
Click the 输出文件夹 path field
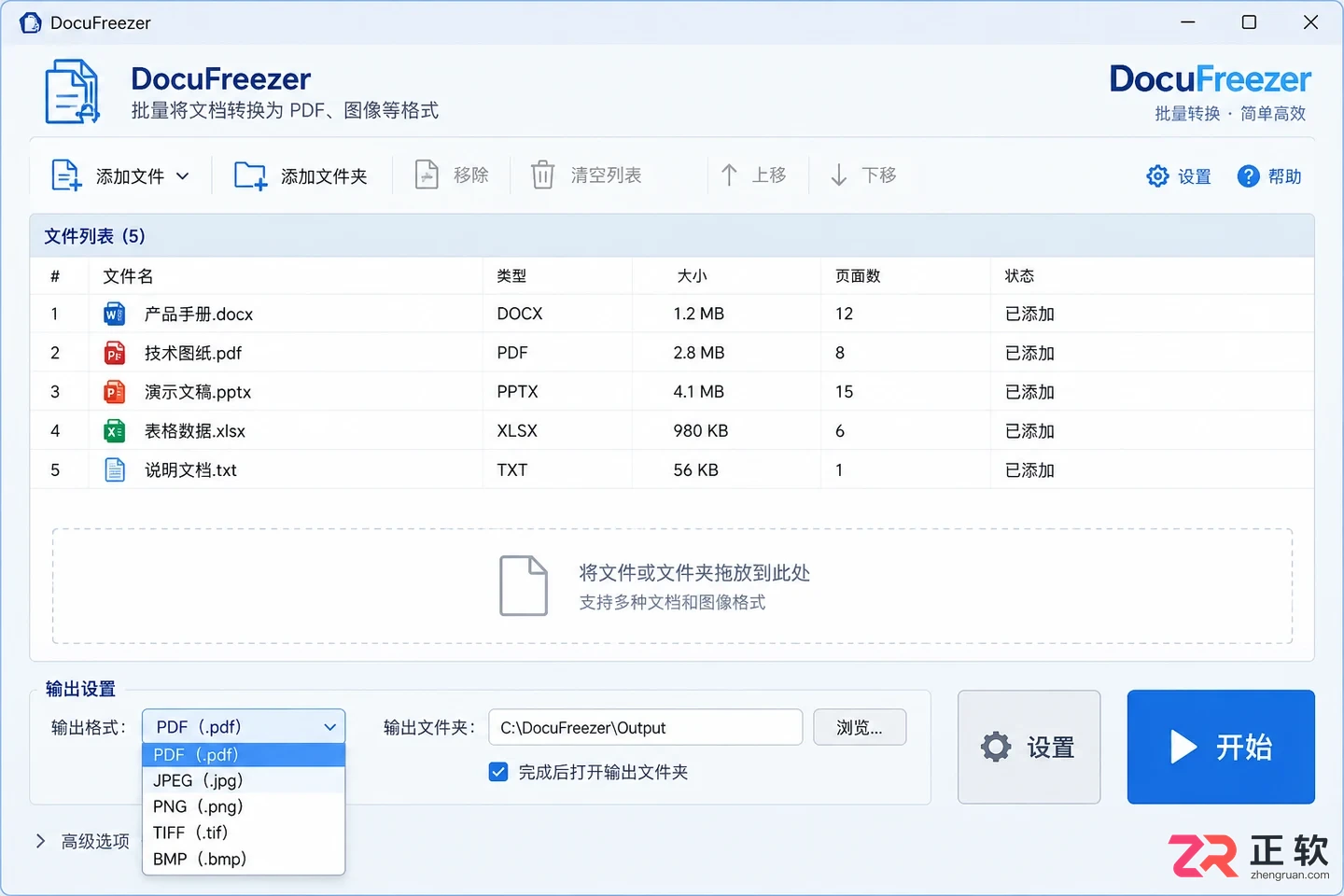646,727
